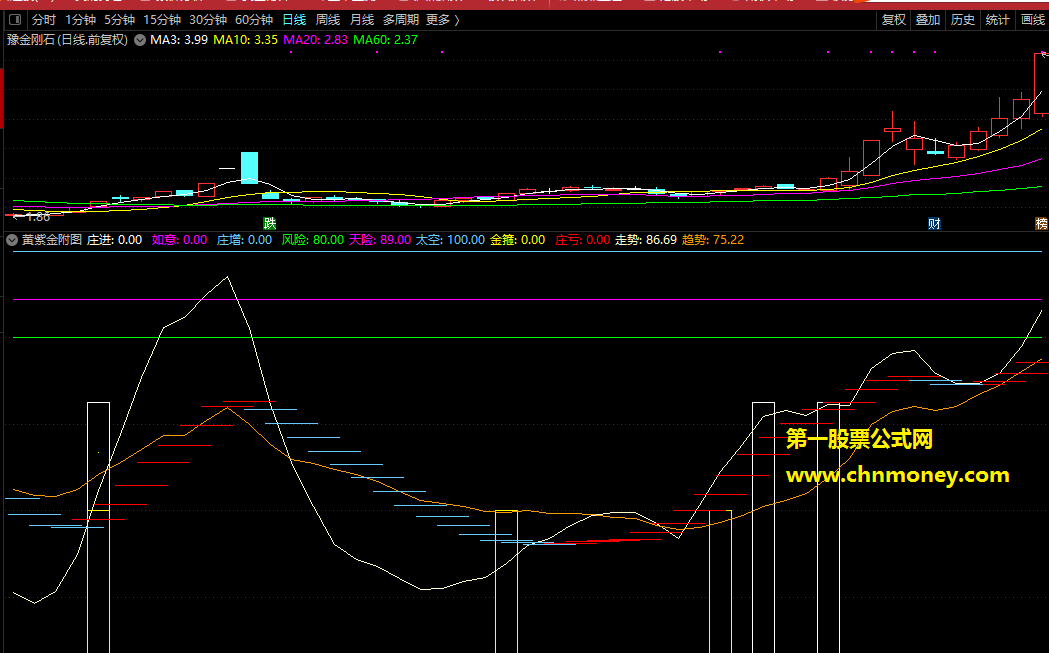This screenshot has width=1049, height=653.
Task: Select the 60分钟 period tab
Action: pos(254,20)
